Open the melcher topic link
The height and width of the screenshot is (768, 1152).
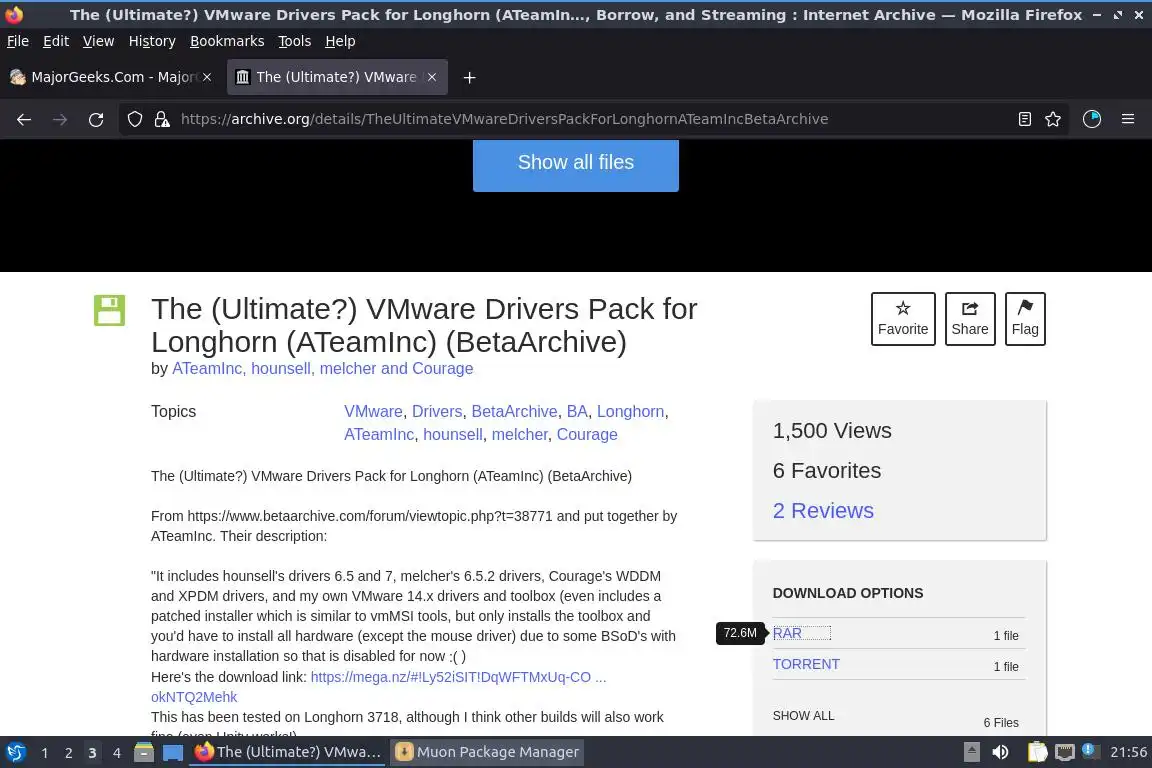click(519, 434)
